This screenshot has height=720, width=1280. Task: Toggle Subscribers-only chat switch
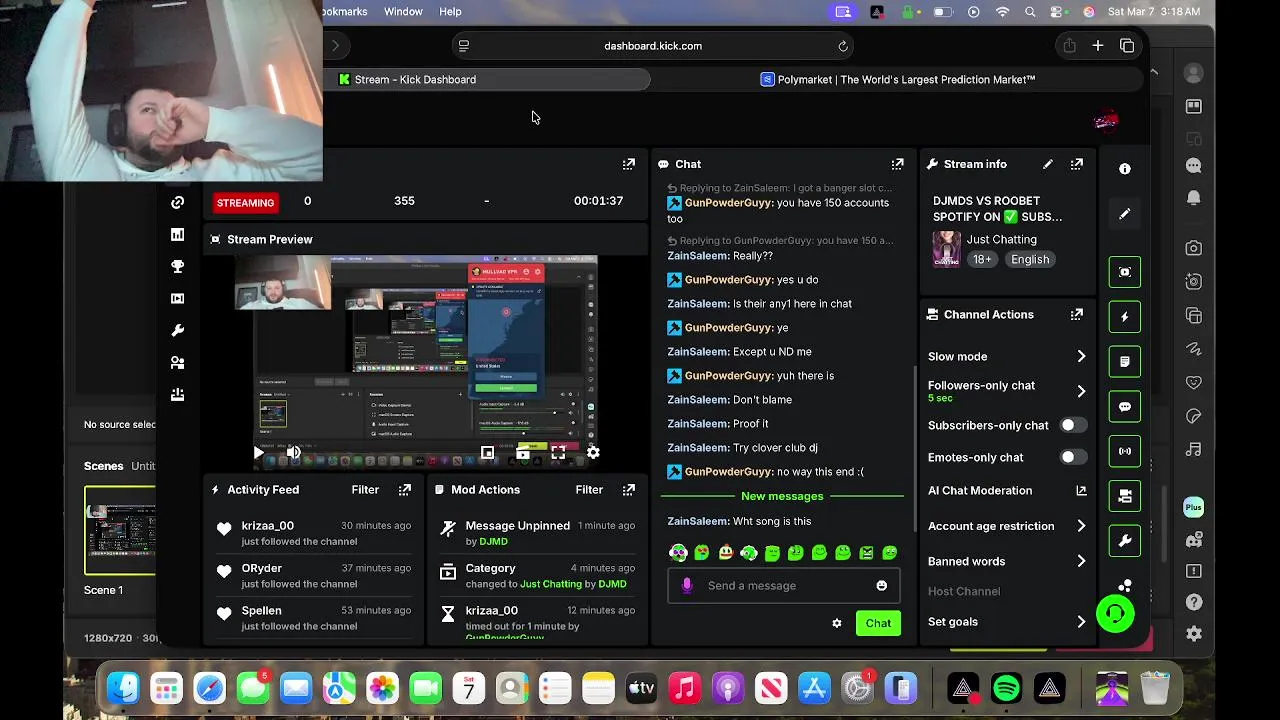click(1073, 425)
